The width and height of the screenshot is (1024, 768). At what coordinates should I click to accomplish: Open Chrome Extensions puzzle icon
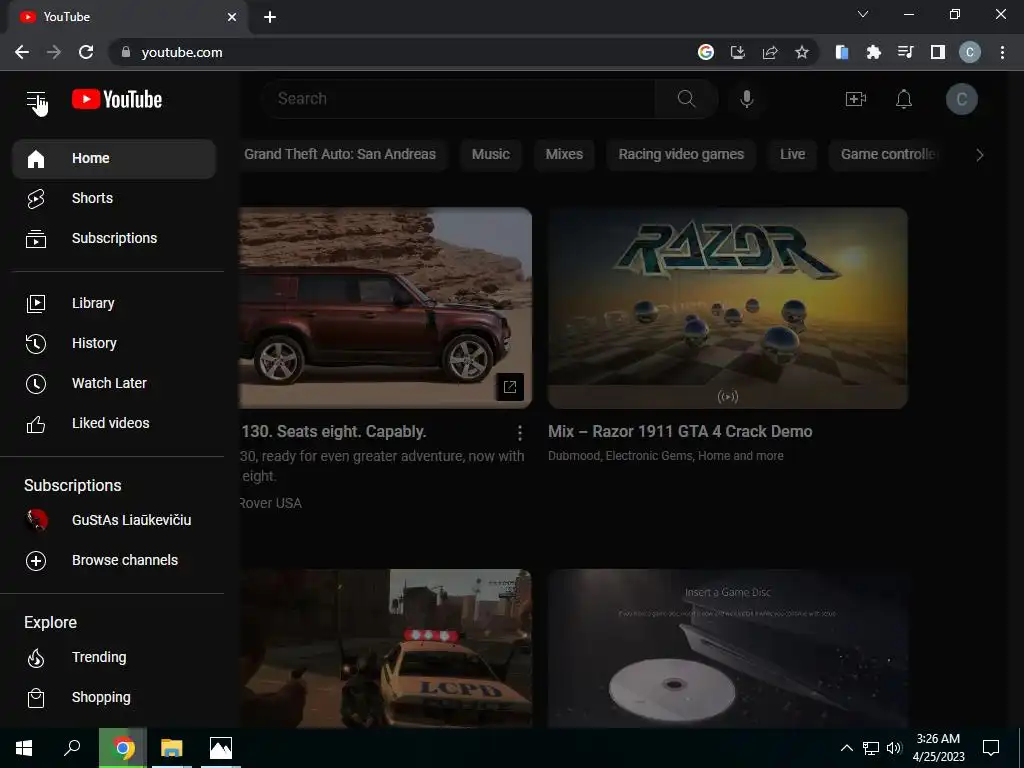point(873,52)
